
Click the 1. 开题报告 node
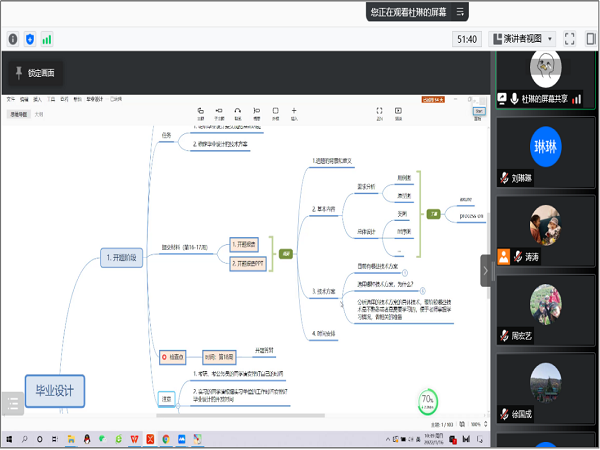click(x=243, y=243)
